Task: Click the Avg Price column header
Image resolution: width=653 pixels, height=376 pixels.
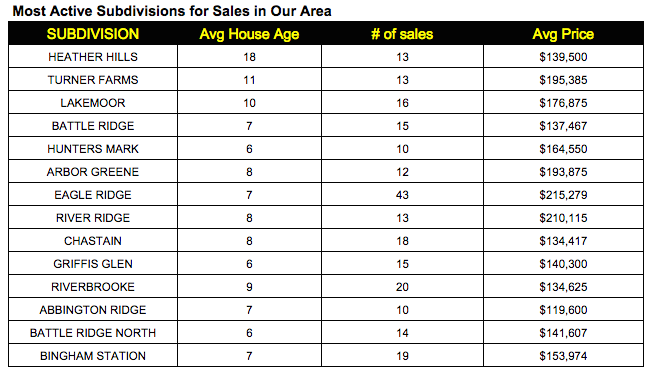Action: 563,34
